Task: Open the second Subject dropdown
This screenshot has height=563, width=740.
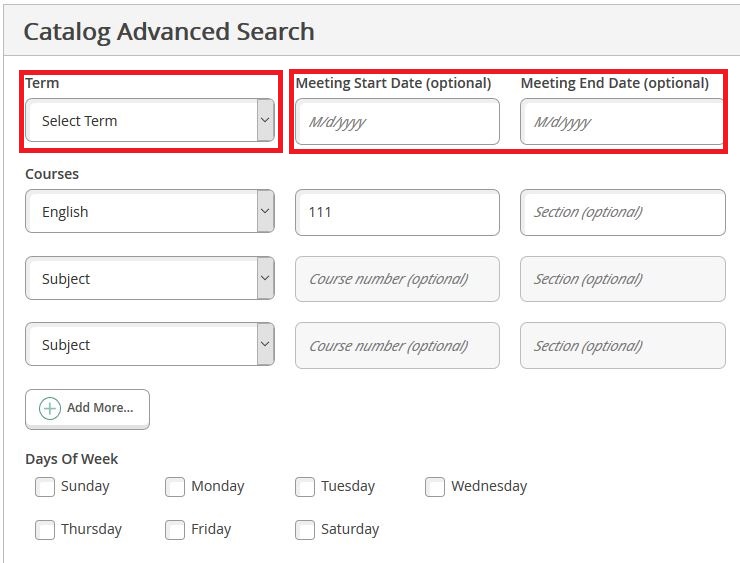Action: click(149, 279)
